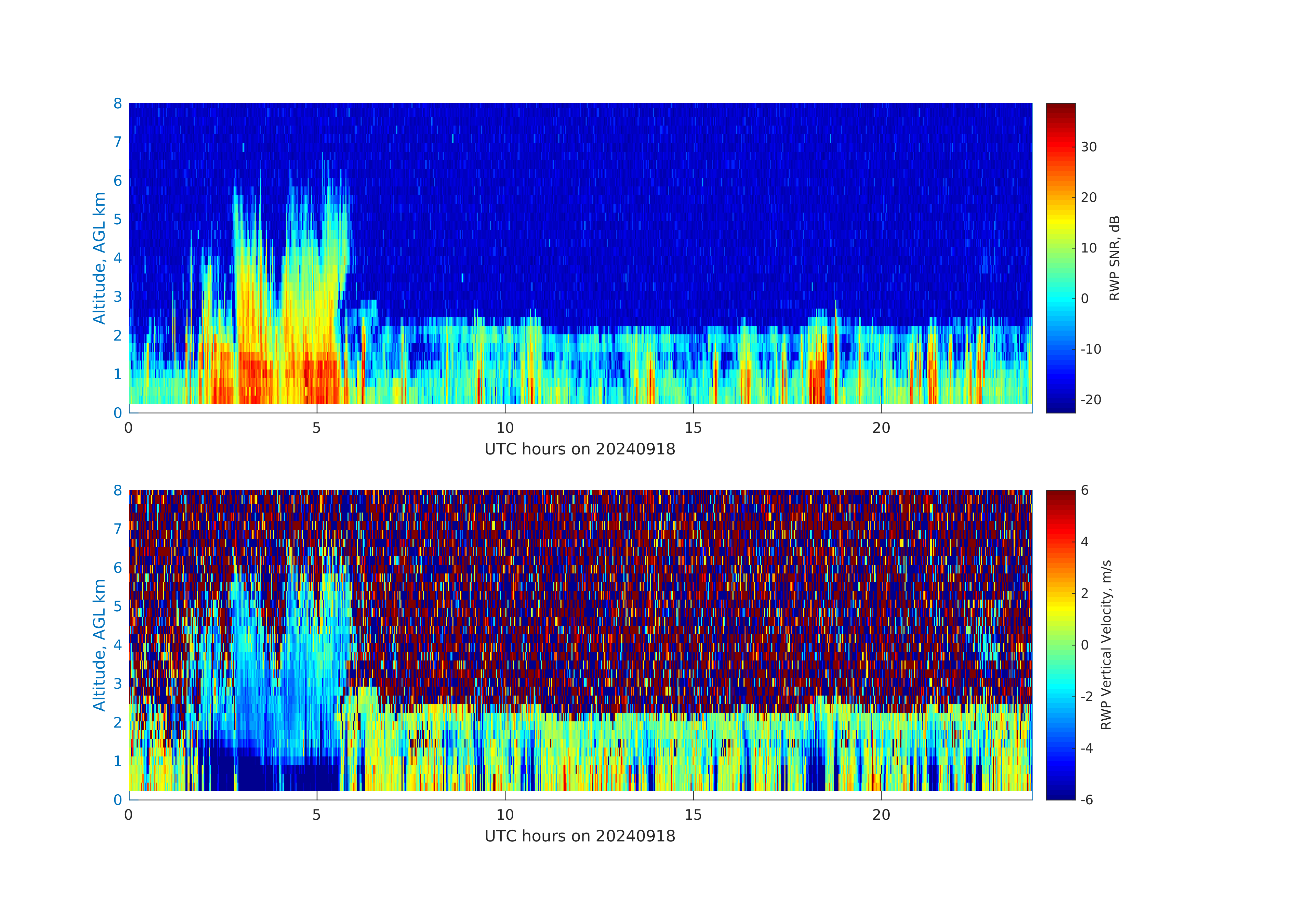Click the 6 tick on velocity colorbar

coord(1084,490)
